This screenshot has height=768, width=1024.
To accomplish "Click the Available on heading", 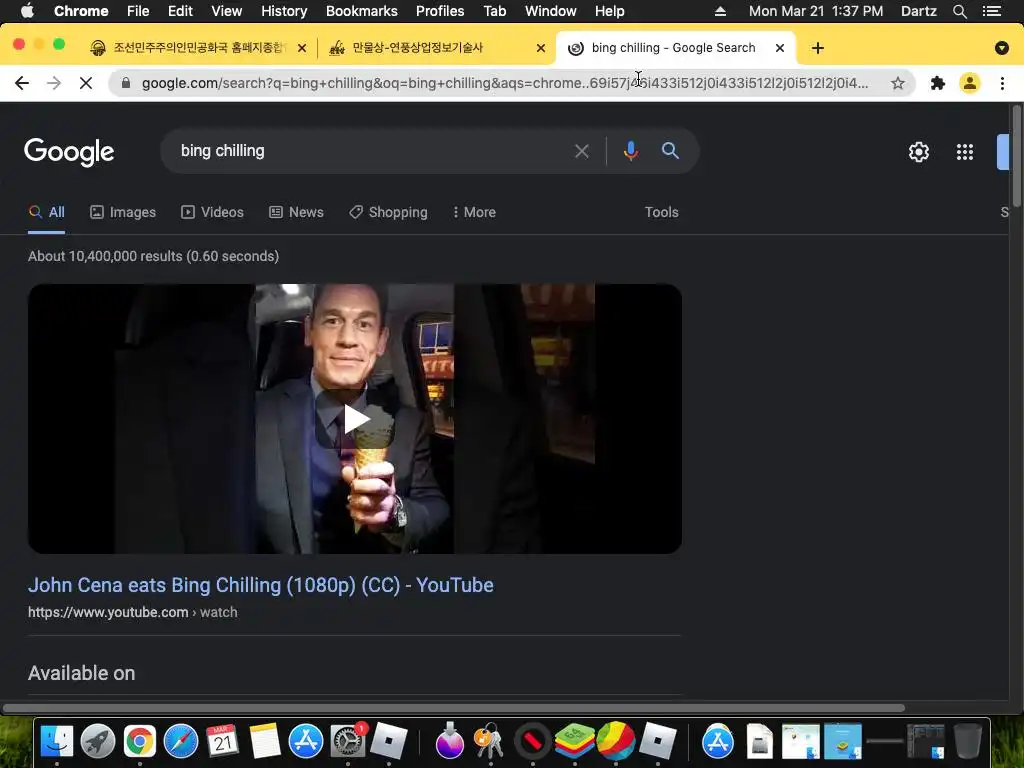I will tap(82, 673).
